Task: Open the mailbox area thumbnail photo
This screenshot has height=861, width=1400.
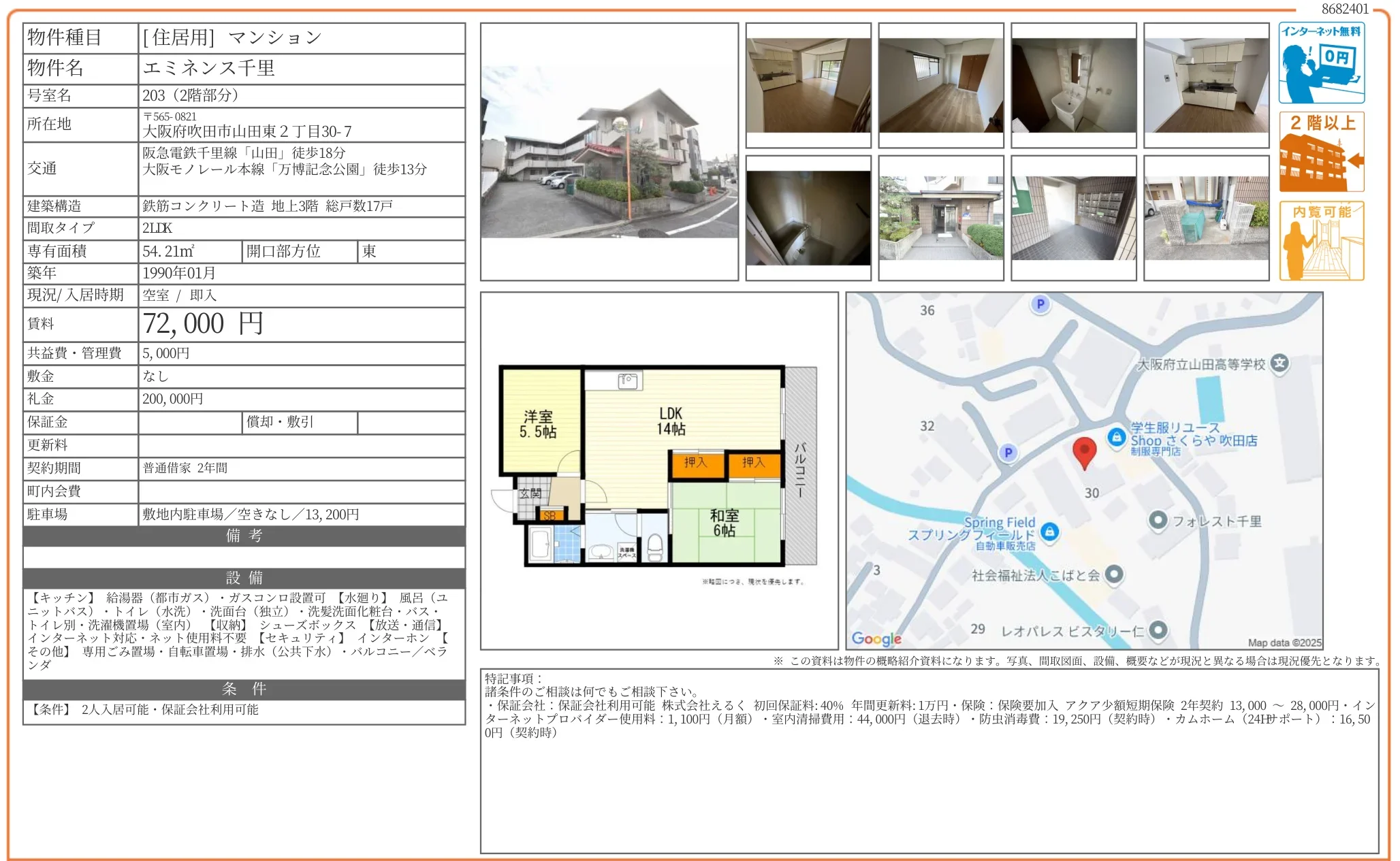Action: [1073, 218]
